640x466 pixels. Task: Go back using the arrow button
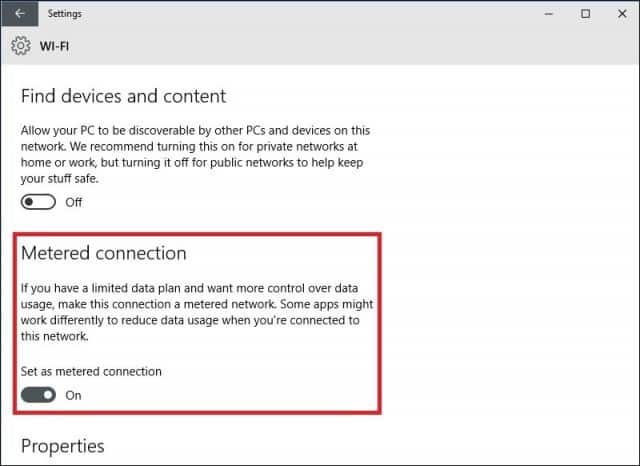[20, 13]
